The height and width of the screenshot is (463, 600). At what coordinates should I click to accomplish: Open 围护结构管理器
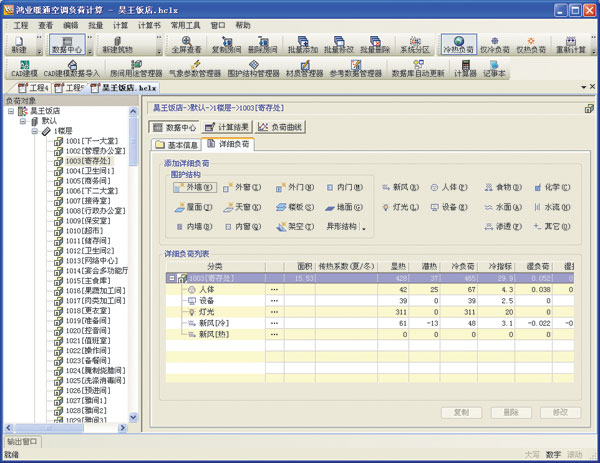coord(253,68)
